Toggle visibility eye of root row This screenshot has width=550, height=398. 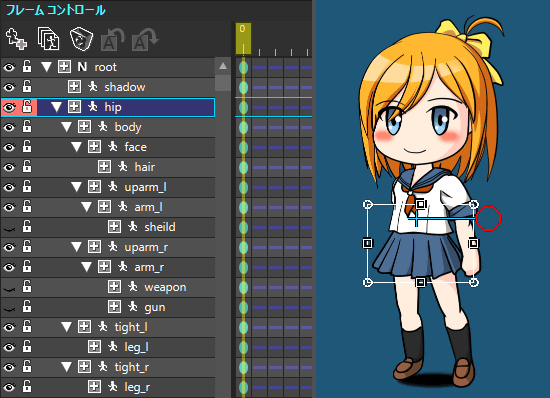tap(9, 67)
